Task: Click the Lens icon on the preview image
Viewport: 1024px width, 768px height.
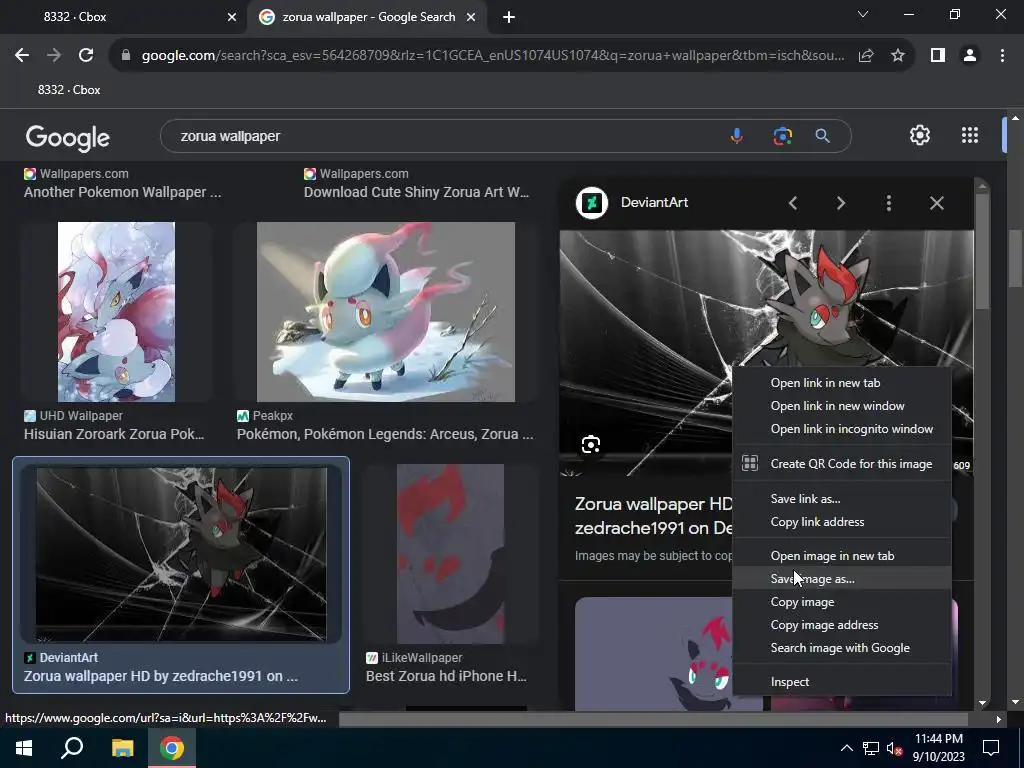Action: tap(590, 445)
